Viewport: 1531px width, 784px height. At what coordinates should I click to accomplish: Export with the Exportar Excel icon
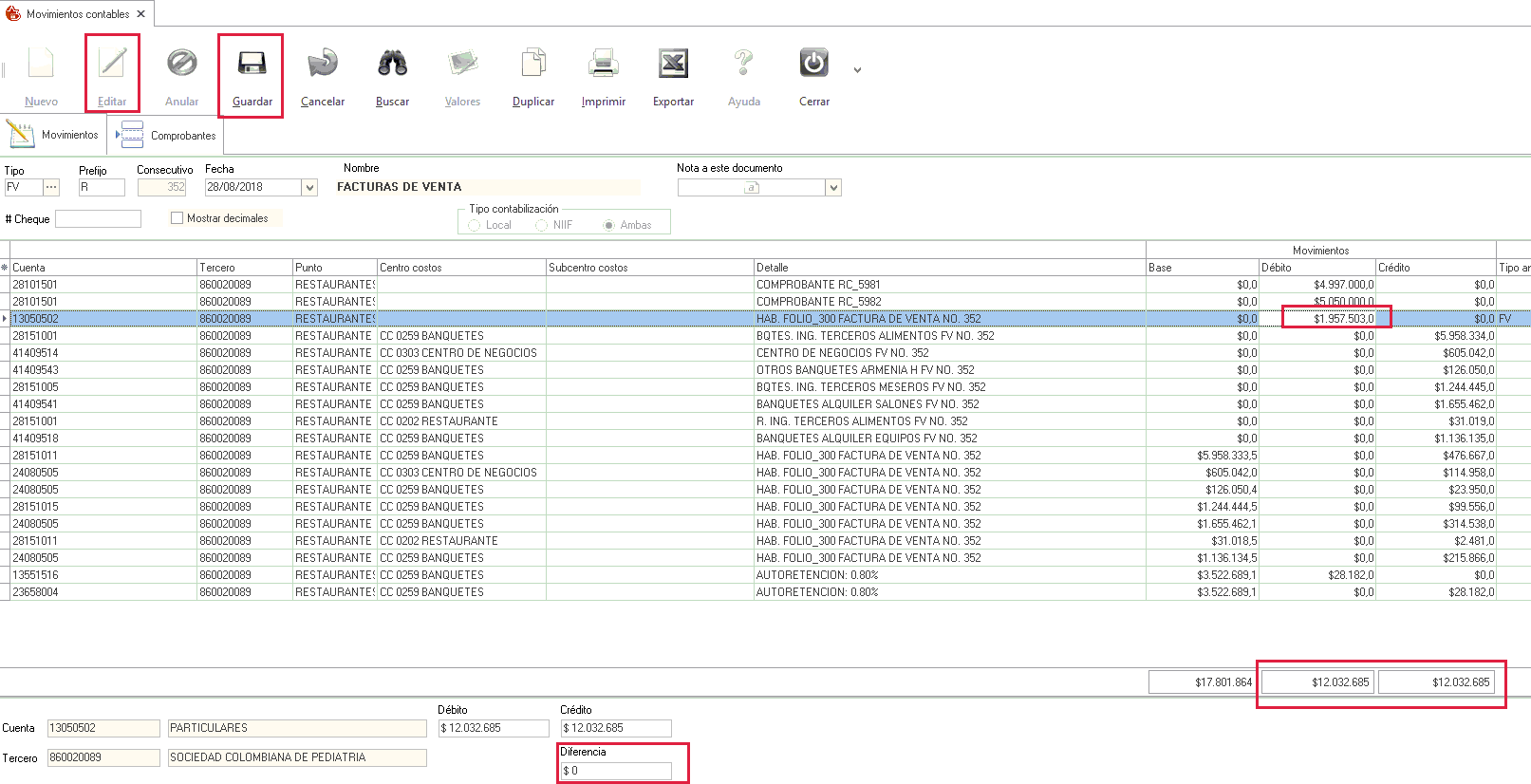[x=673, y=64]
